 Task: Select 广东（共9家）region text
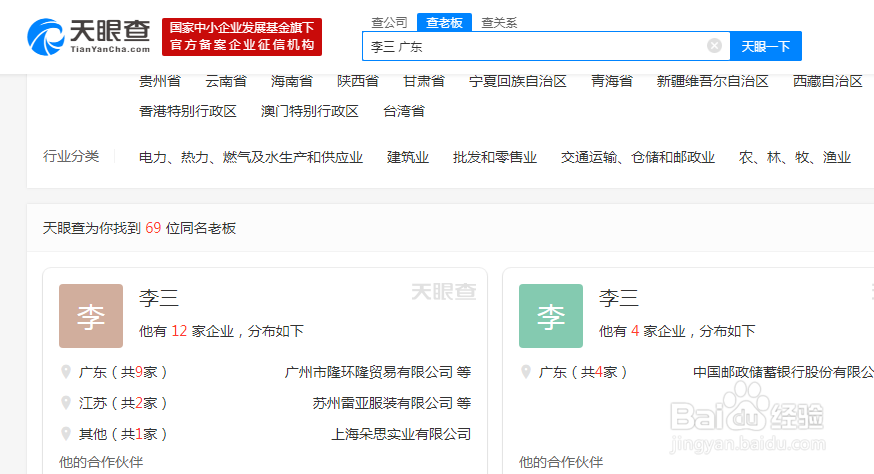click(x=123, y=372)
